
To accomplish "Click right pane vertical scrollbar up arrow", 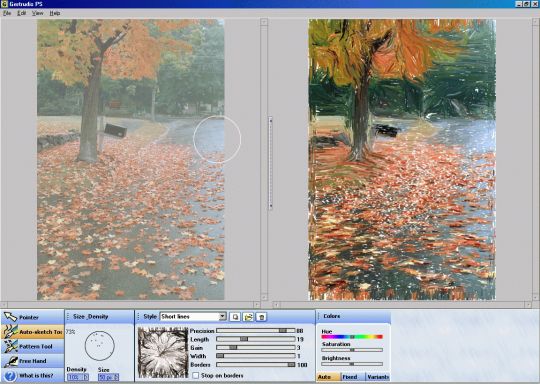I will click(536, 22).
